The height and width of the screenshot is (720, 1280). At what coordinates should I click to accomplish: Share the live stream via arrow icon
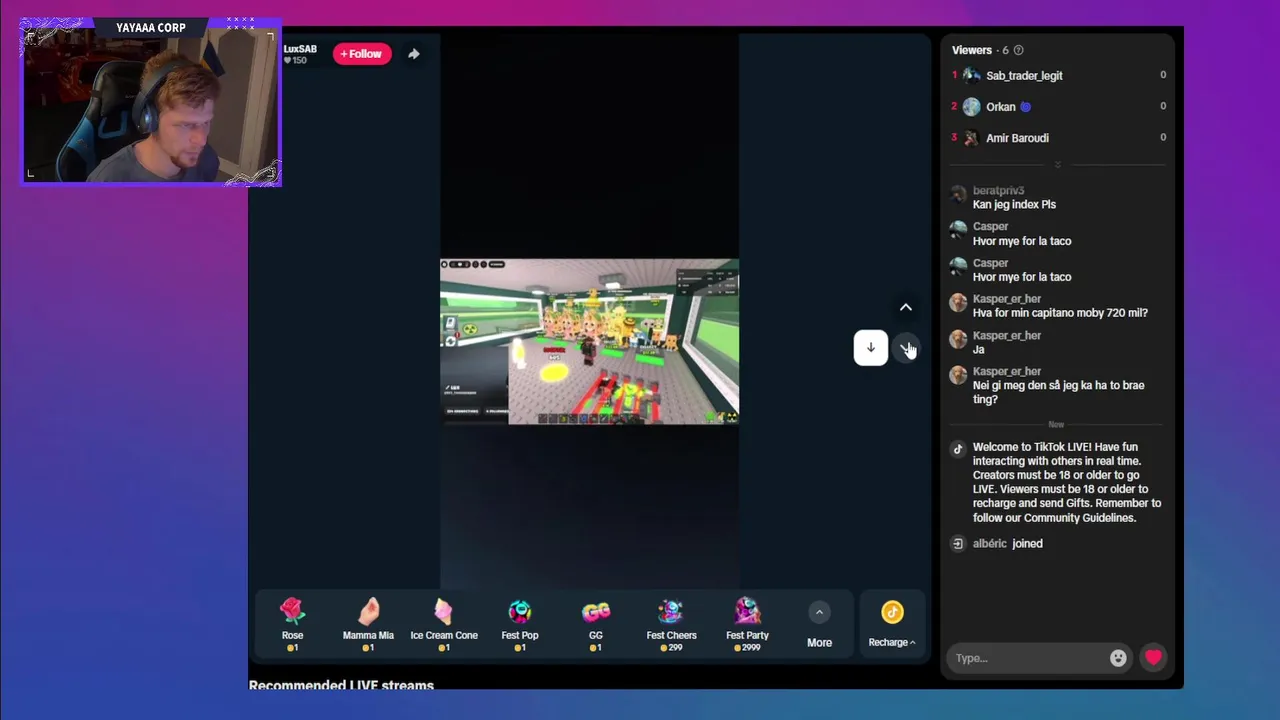pos(413,54)
